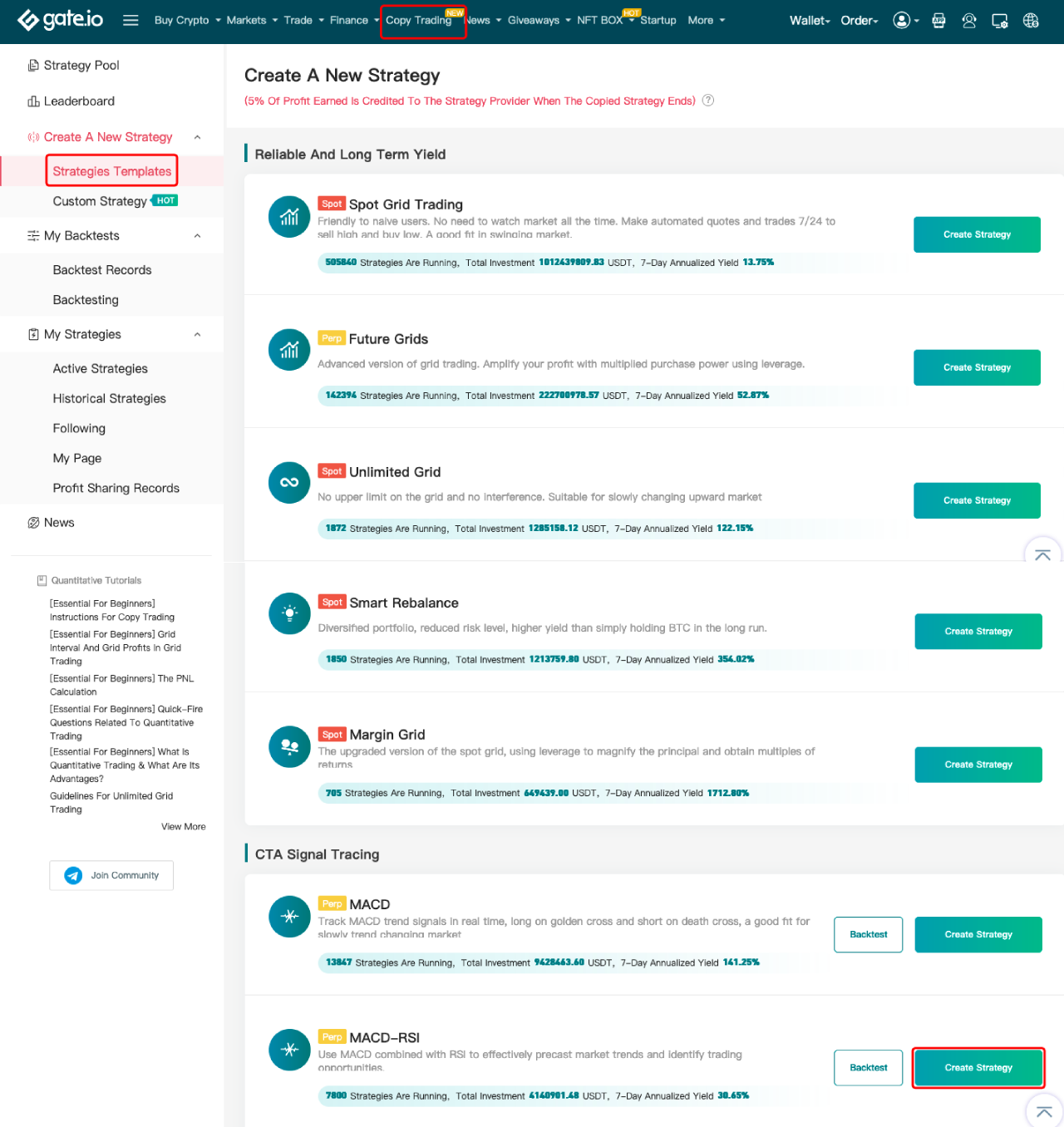The image size is (1064, 1127).
Task: Click Backtest for the MACD strategy
Action: (x=868, y=934)
